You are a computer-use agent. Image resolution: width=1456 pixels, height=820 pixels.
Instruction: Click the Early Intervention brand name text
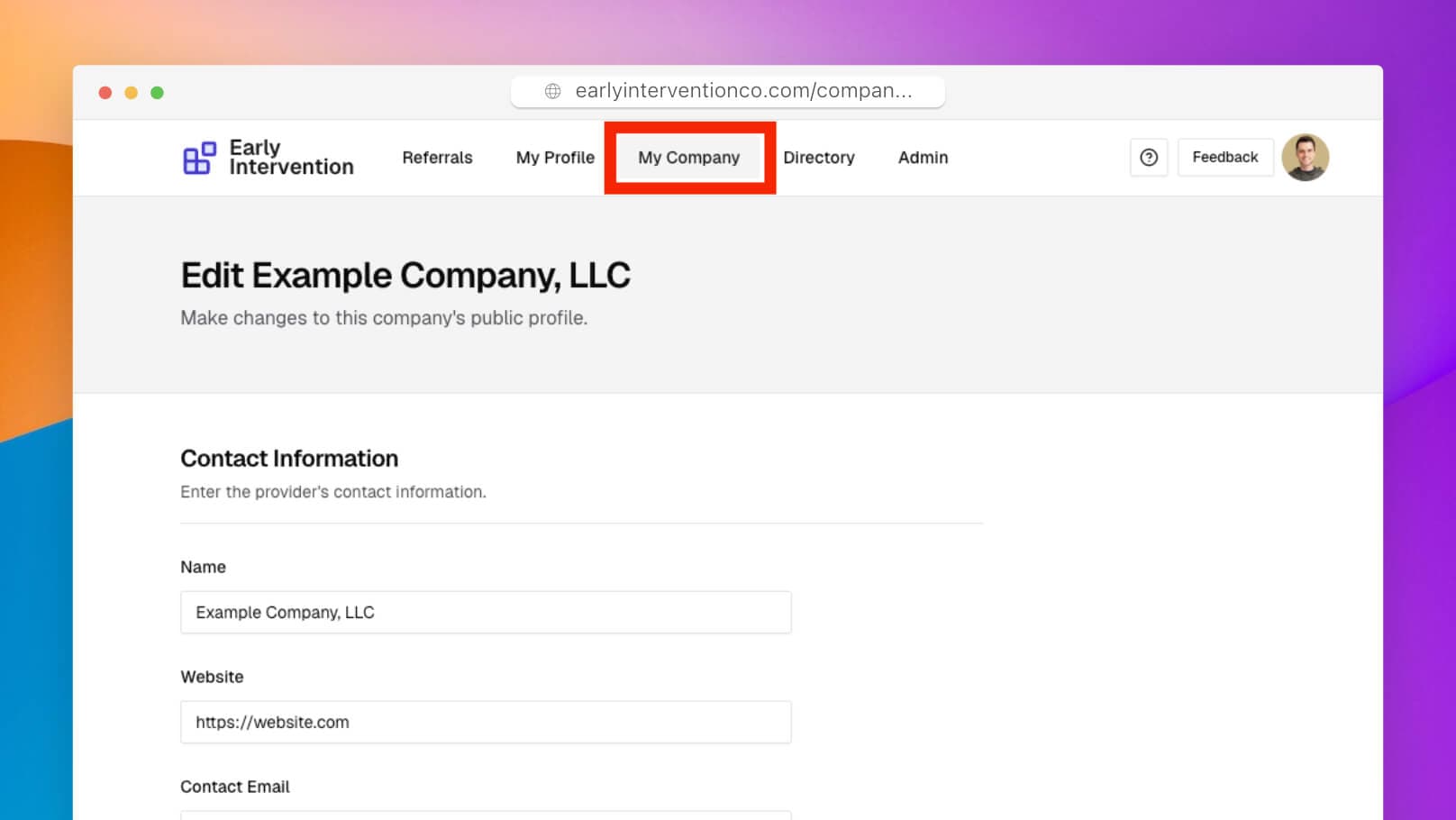290,158
